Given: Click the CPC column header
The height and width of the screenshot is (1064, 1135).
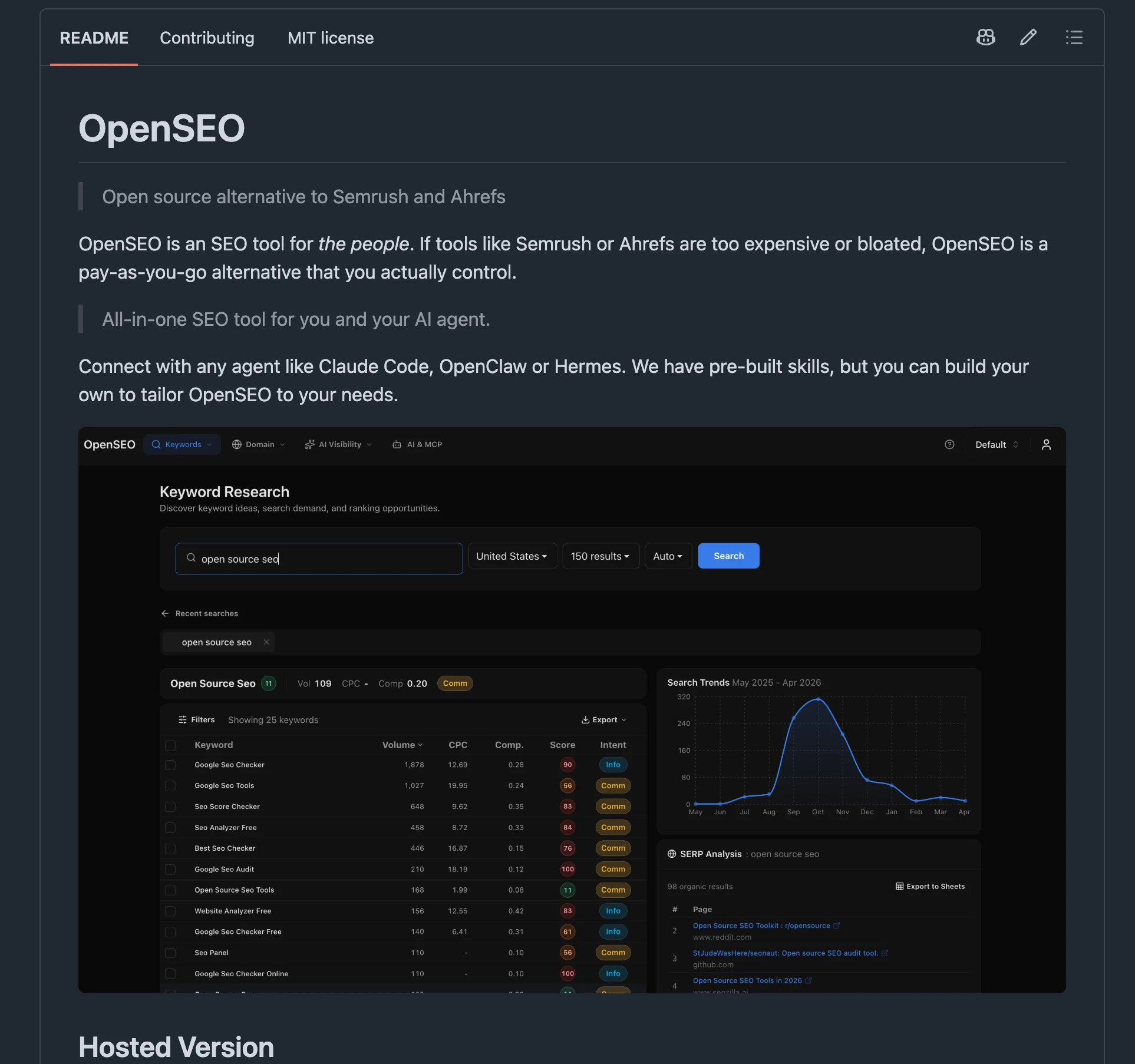Looking at the screenshot, I should point(458,745).
